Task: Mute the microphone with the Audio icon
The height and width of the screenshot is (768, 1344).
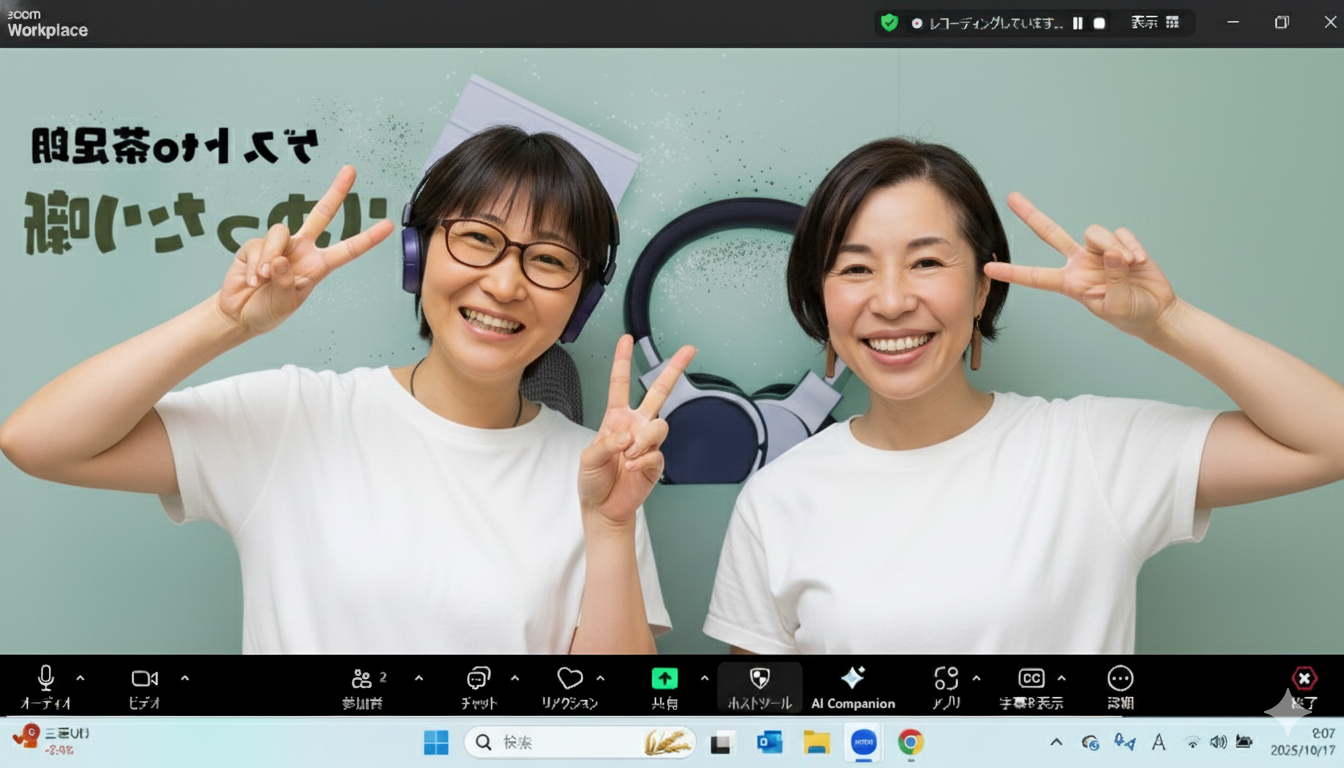Action: [x=45, y=679]
